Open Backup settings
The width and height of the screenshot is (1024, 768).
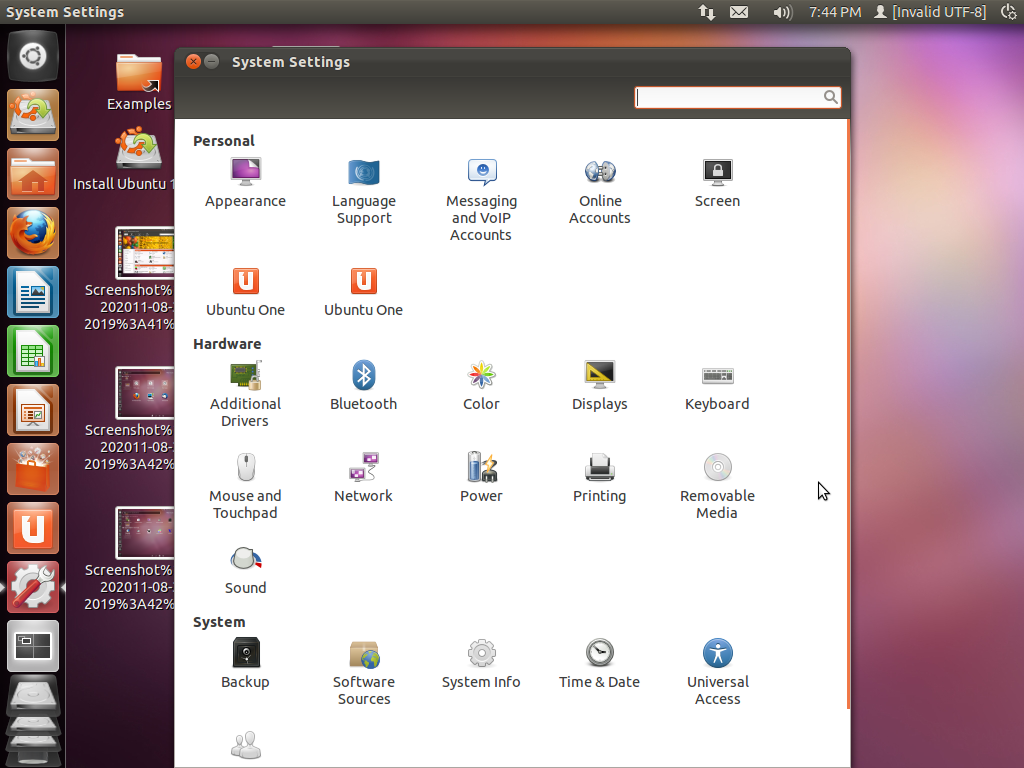pyautogui.click(x=246, y=664)
